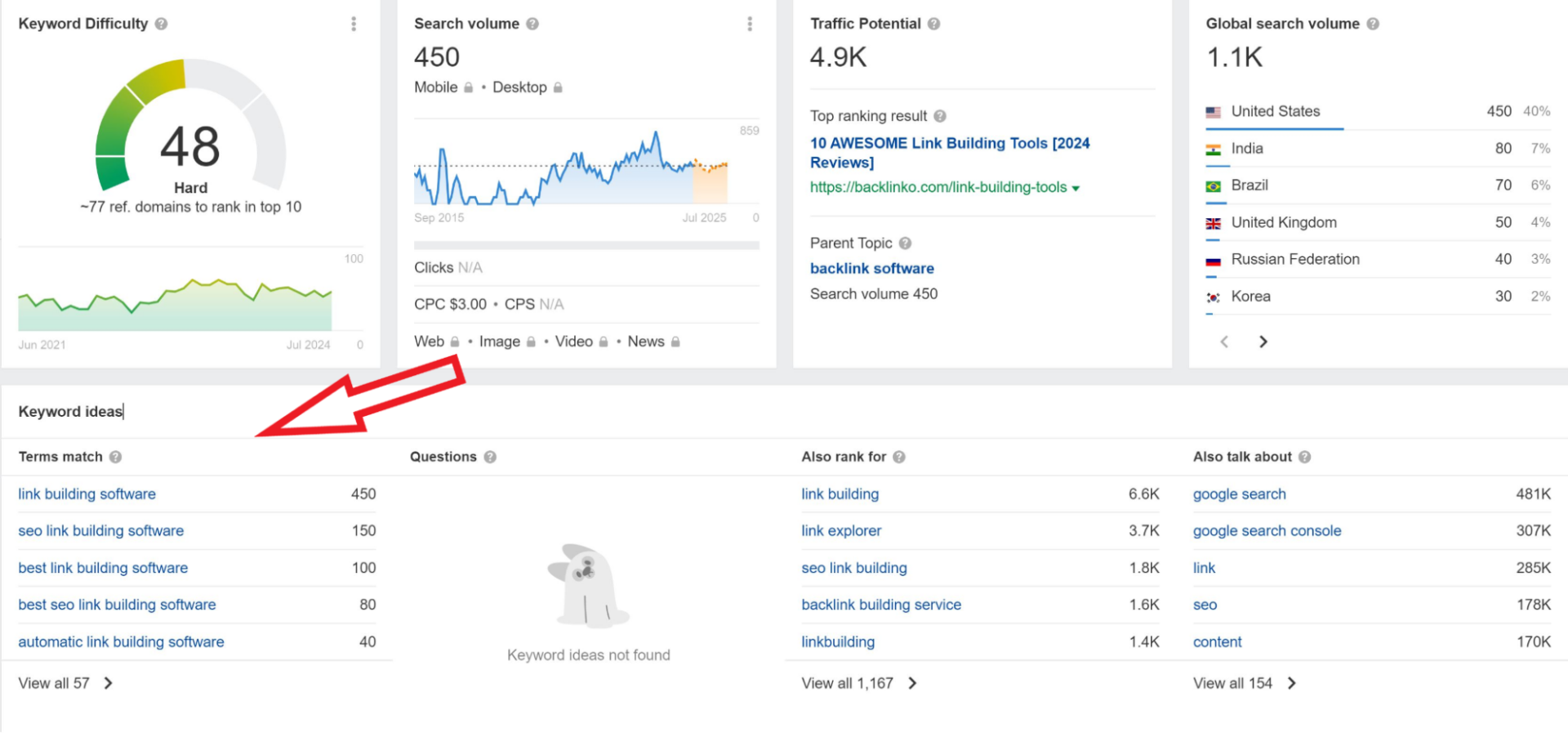Viewport: 1568px width, 733px height.
Task: Open 10 AWESOME Link Building Tools result
Action: point(950,153)
